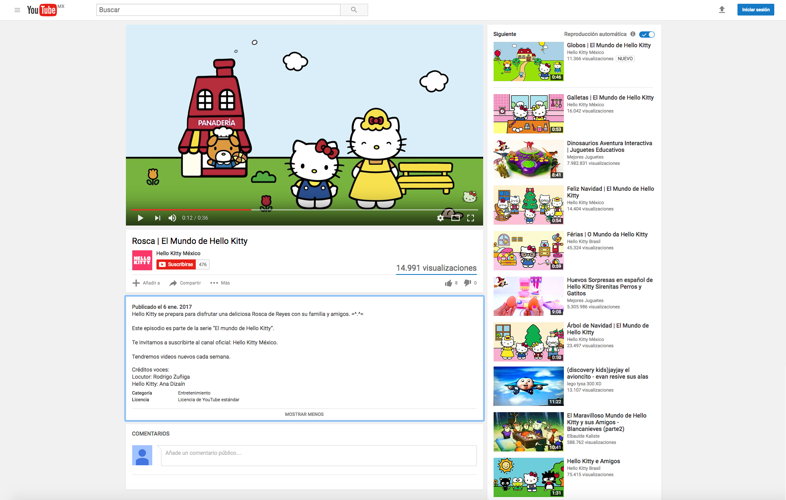Mute the video volume speaker

[x=172, y=218]
